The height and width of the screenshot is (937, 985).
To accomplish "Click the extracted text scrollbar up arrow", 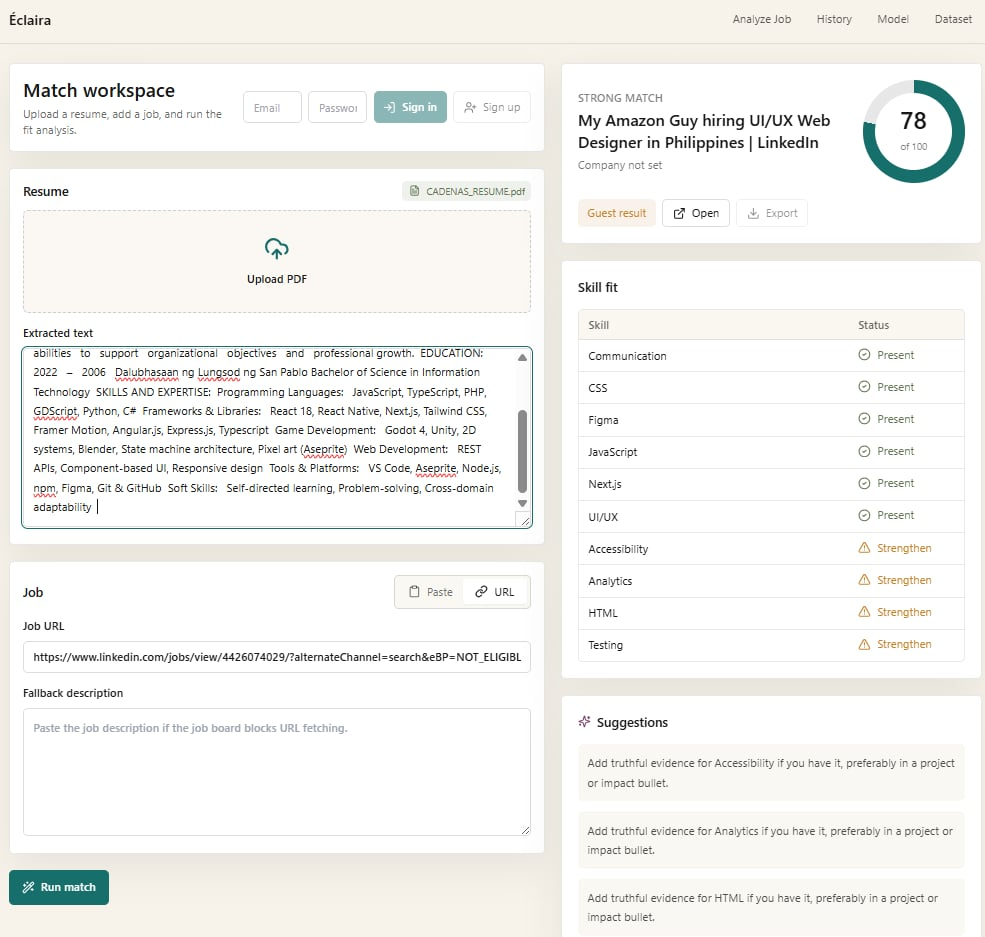I will (x=522, y=357).
